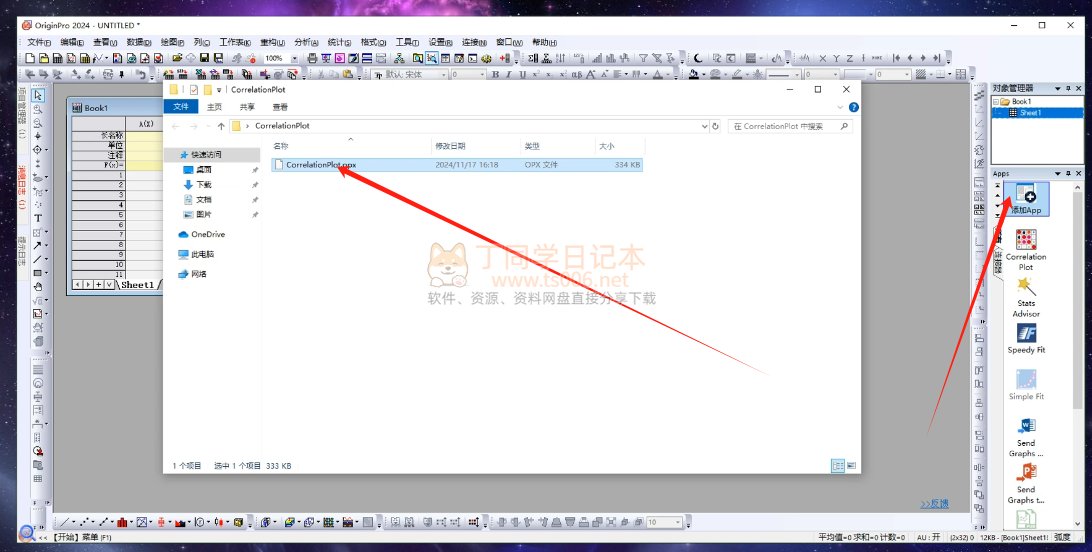Sort files by 修改日期 column header
Viewport: 1092px width, 552px height.
(x=450, y=146)
